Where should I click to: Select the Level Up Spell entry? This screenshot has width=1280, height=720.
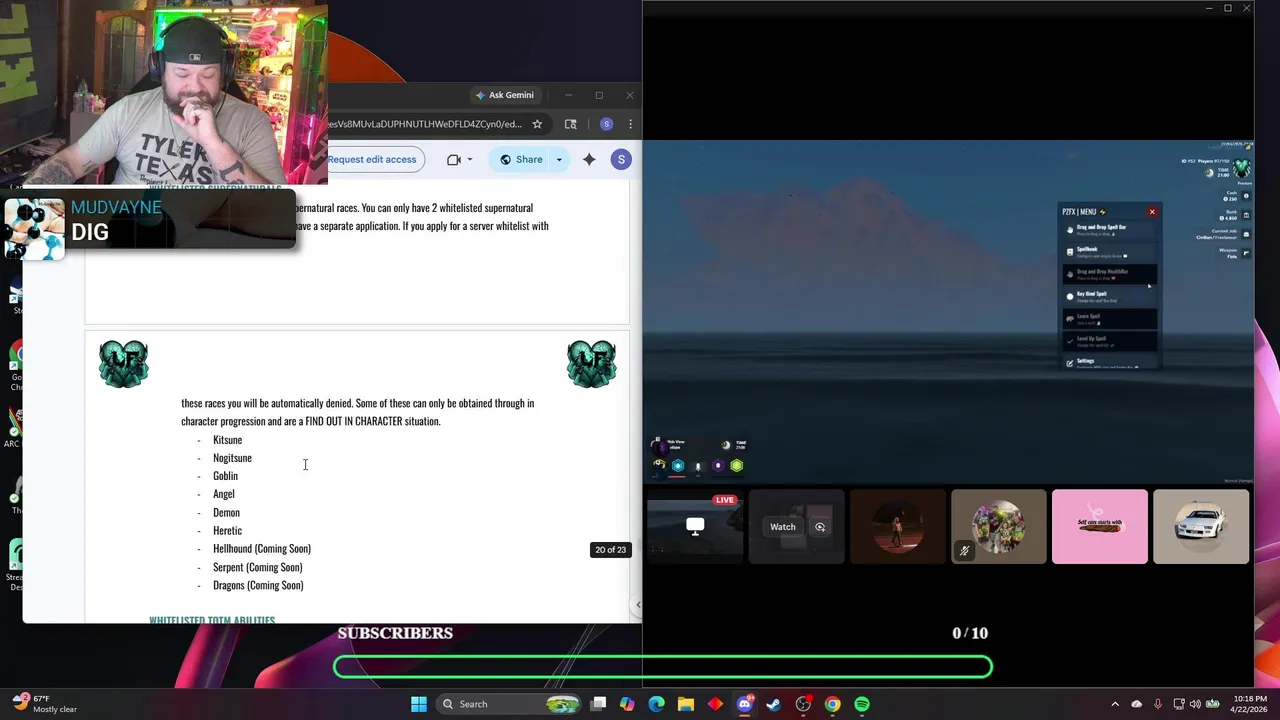[x=1108, y=341]
